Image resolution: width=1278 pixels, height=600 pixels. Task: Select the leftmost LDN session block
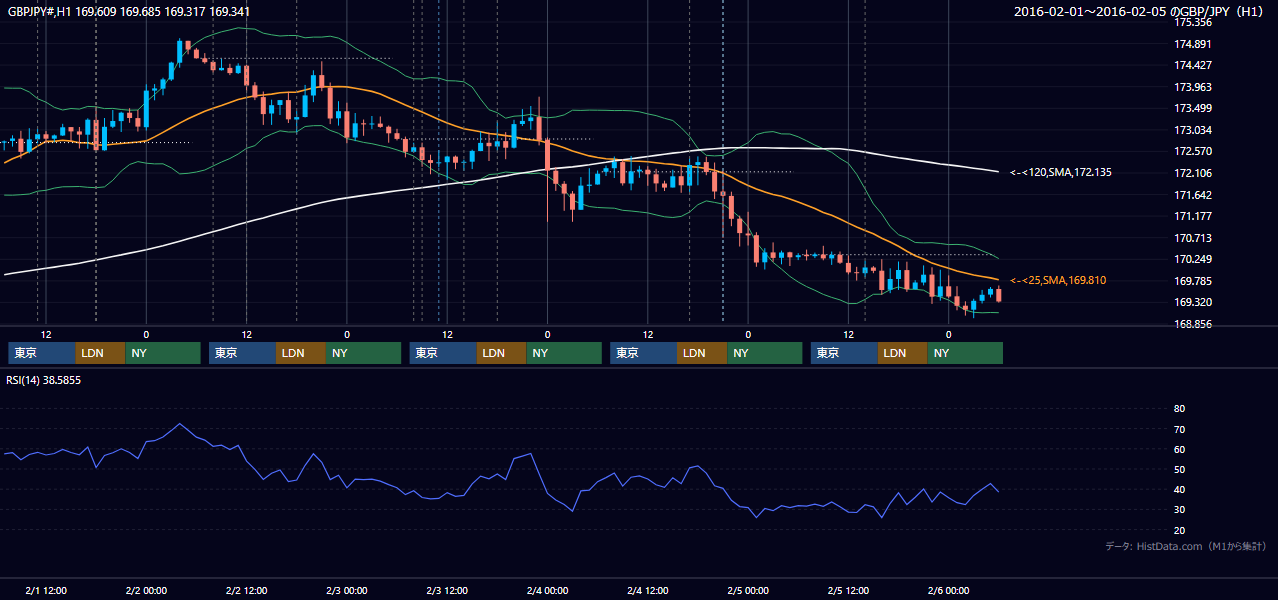pos(100,353)
